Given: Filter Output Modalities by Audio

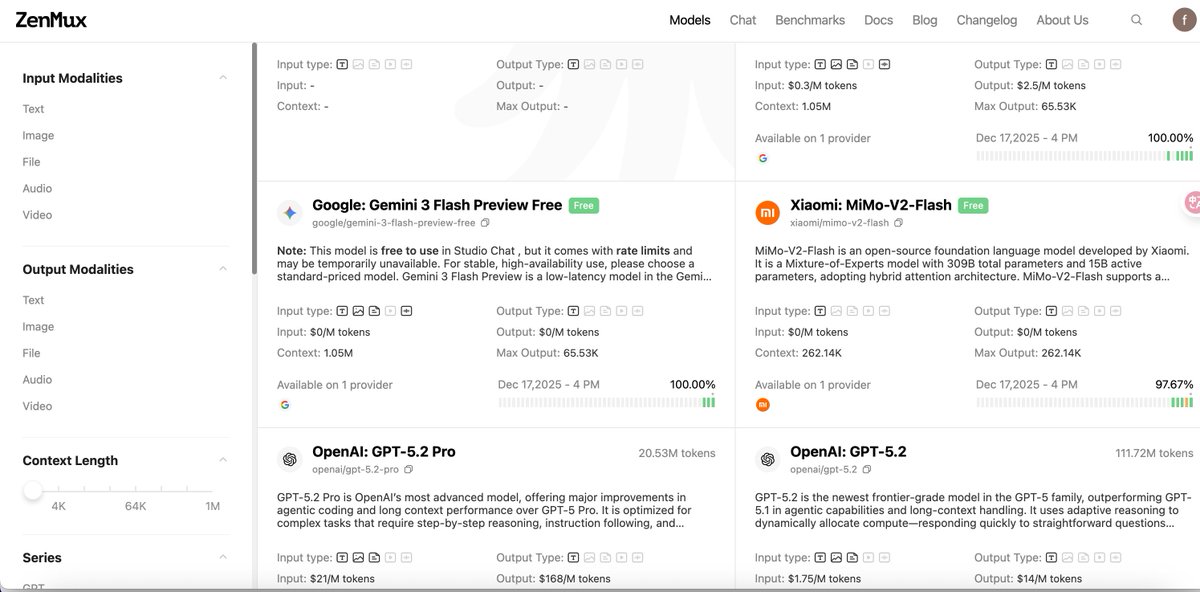Looking at the screenshot, I should 38,379.
